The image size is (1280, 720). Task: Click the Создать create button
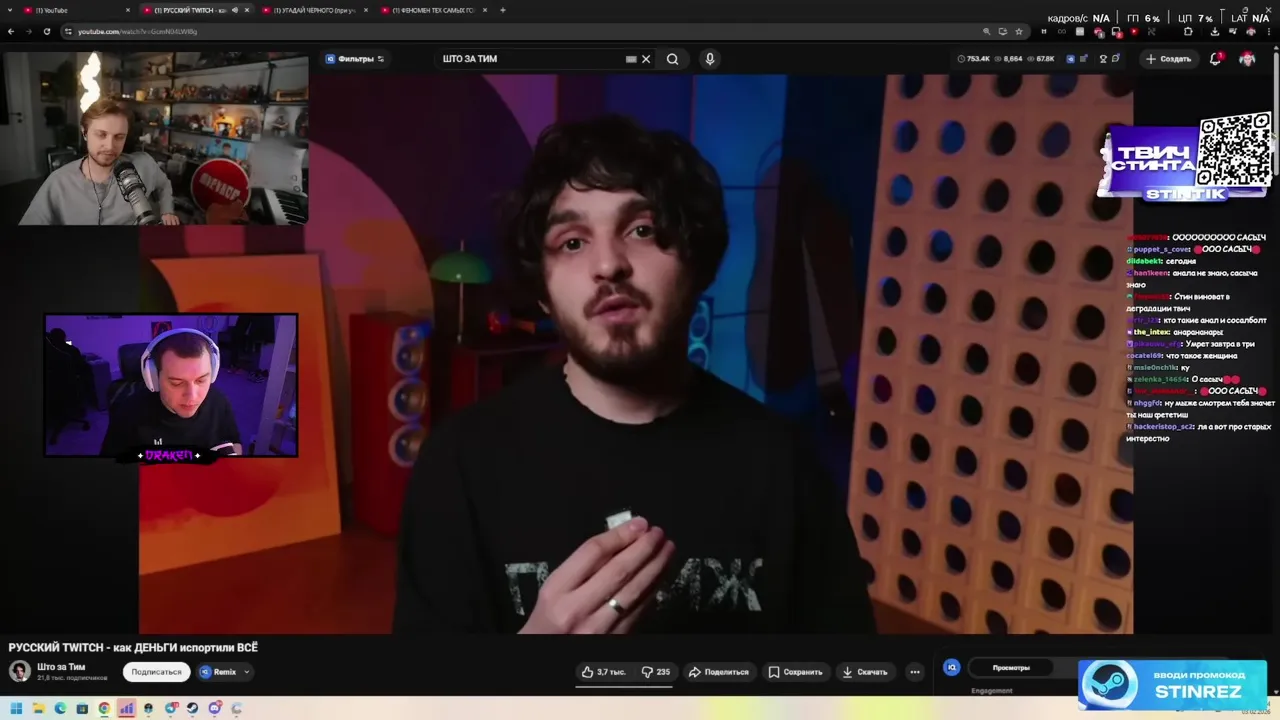(x=1168, y=59)
